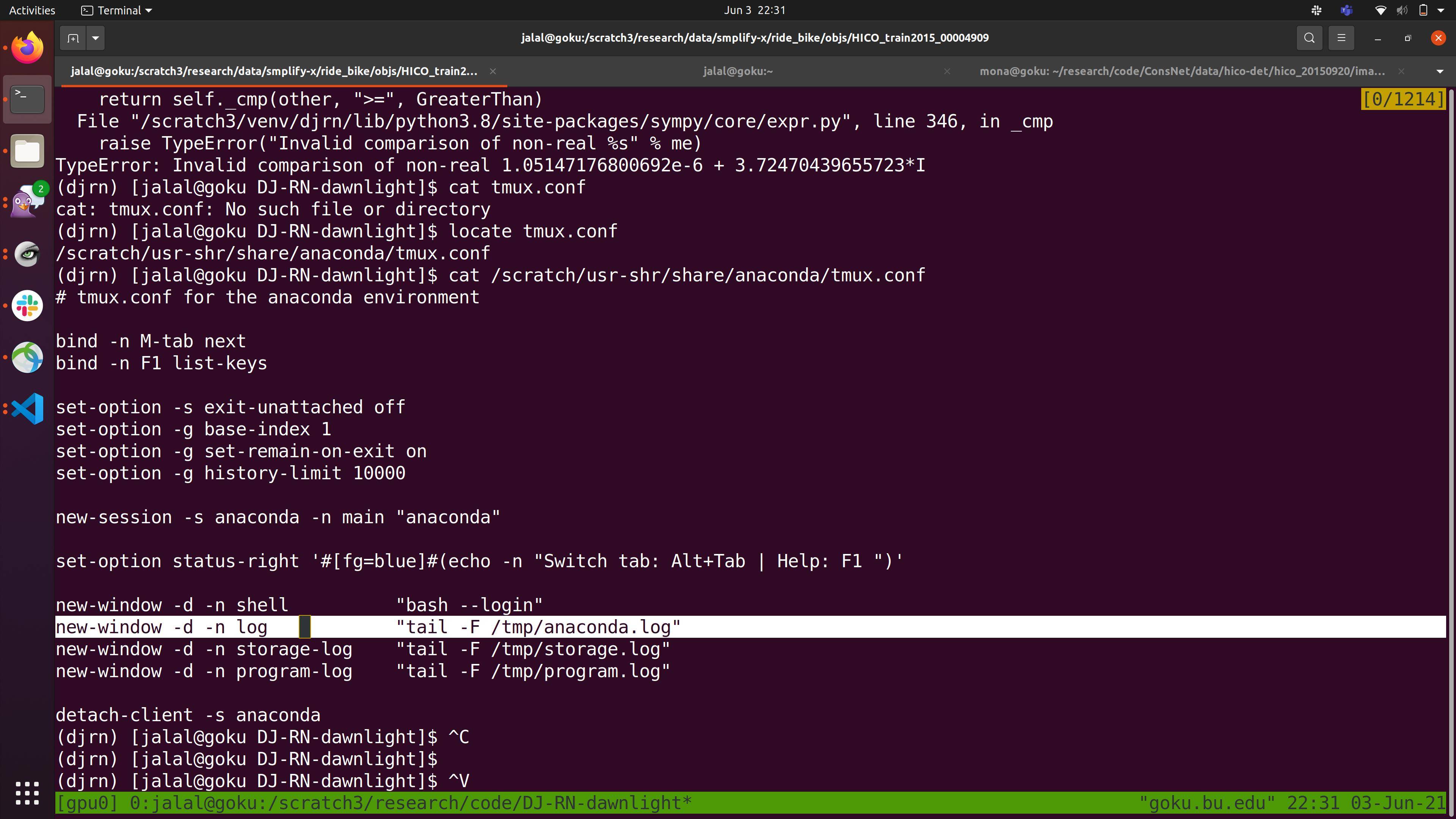
Task: Open the Activities overview
Action: pyautogui.click(x=32, y=10)
